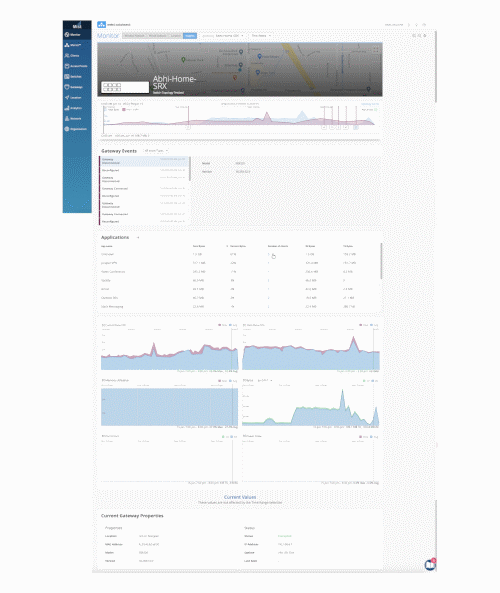Toggle the pink series in the top timeline legend
Screen dimensions: 500x593
[130, 110]
